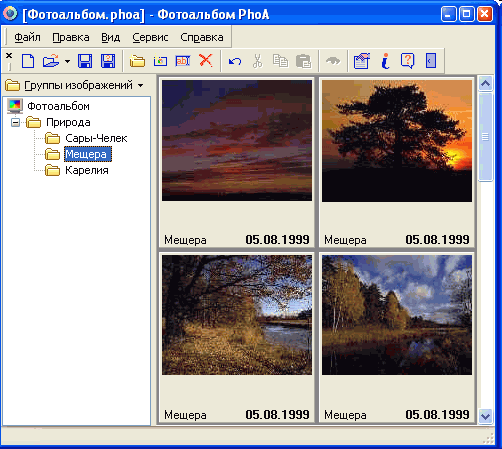
Task: Select the sunset tree silhouette thumbnail
Action: 397,141
